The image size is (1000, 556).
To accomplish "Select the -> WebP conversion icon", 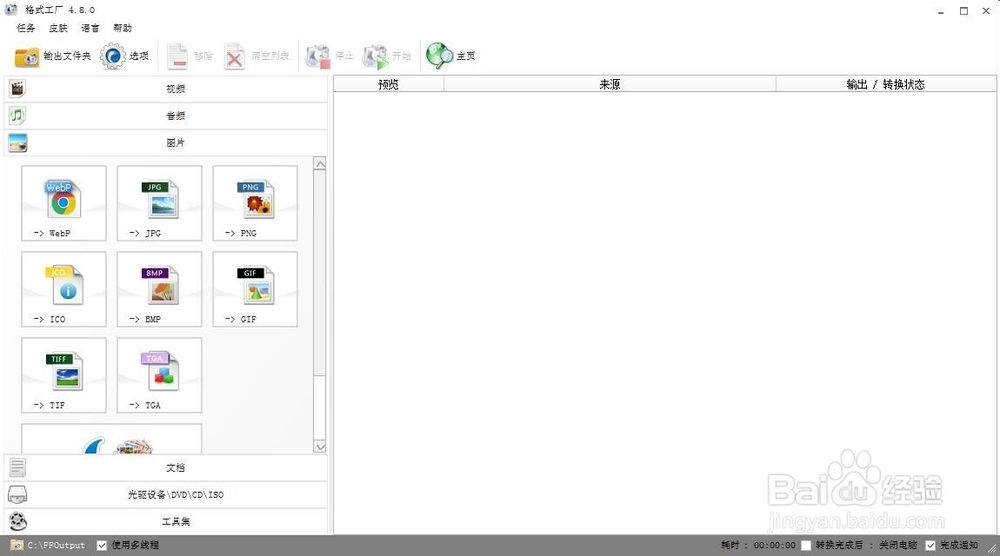I will 64,203.
